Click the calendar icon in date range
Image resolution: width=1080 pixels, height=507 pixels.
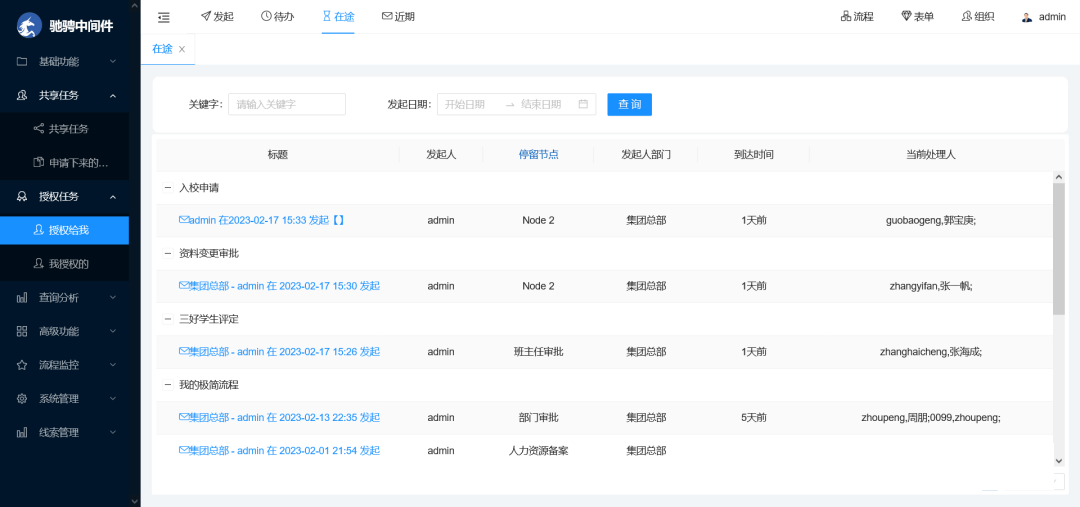(583, 104)
